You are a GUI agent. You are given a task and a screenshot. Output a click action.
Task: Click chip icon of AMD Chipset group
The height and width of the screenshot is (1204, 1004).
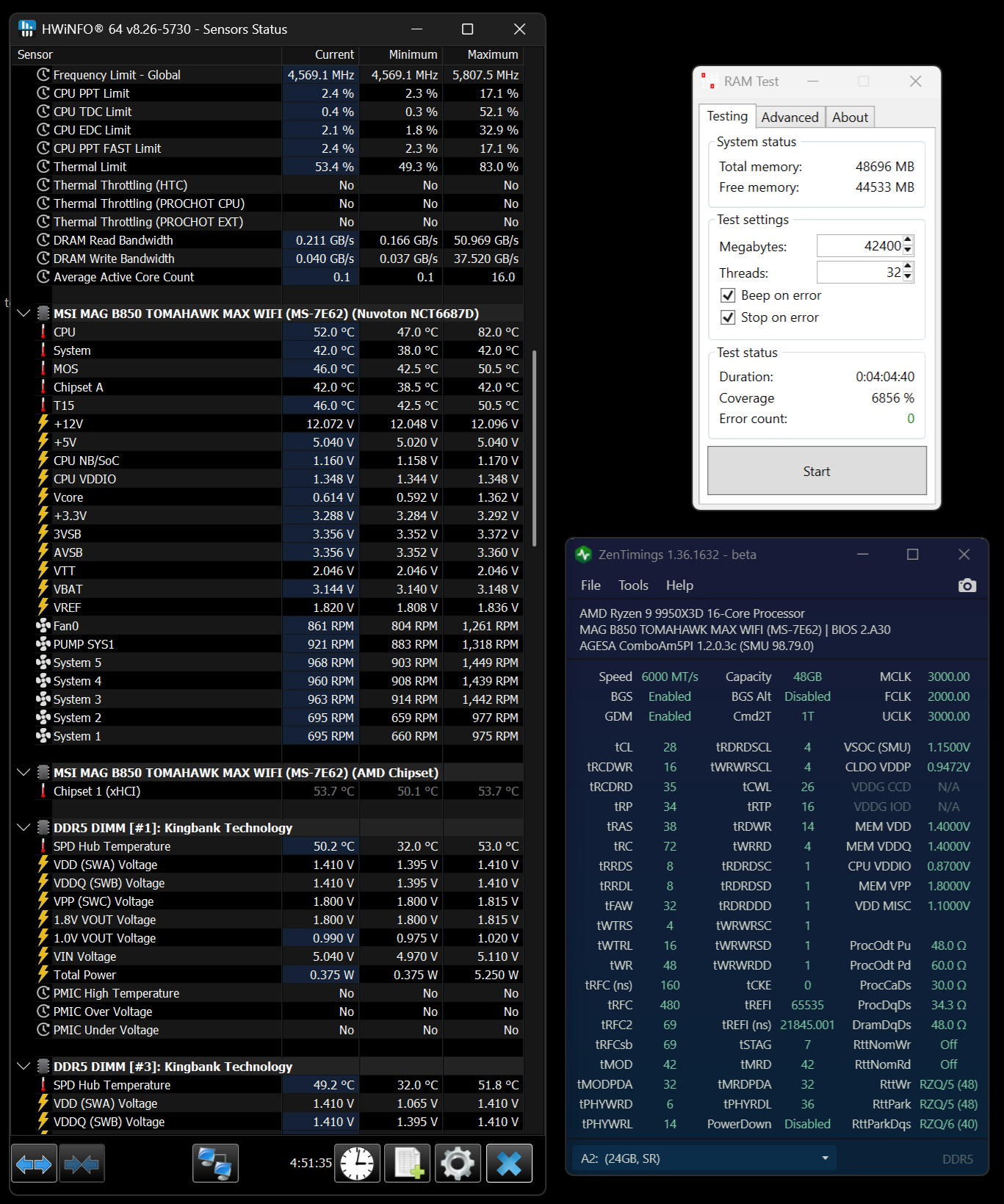43,773
